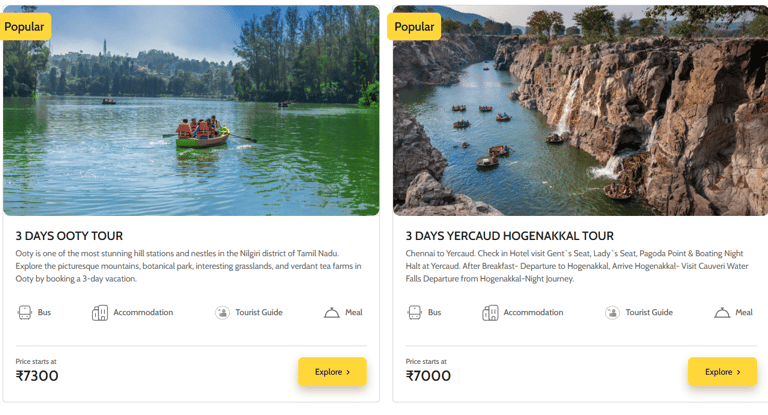Open the 3 DAYS OOTY TOUR title
768x415 pixels.
coord(70,236)
